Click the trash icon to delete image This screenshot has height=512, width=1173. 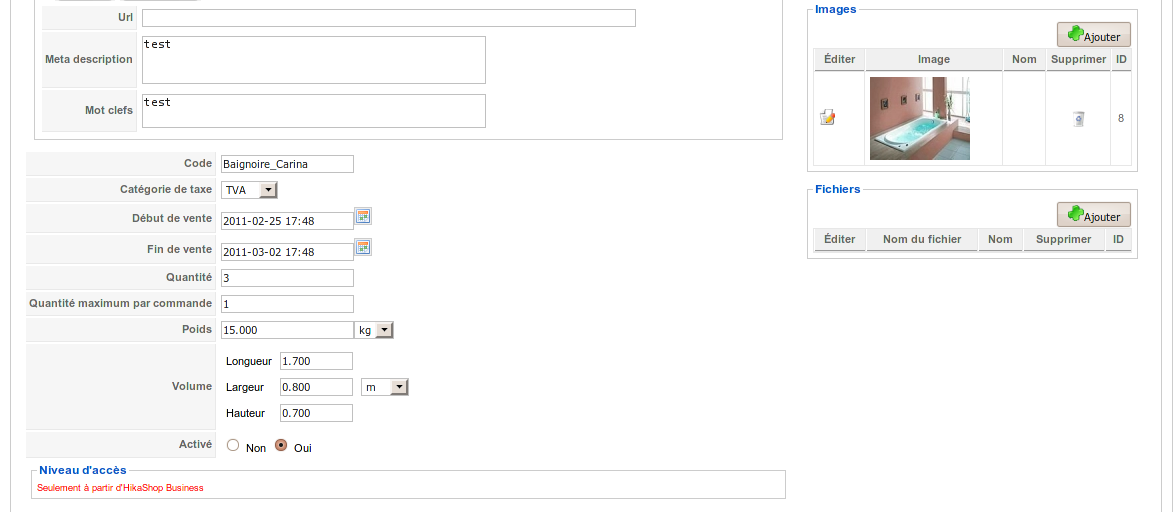(1078, 119)
